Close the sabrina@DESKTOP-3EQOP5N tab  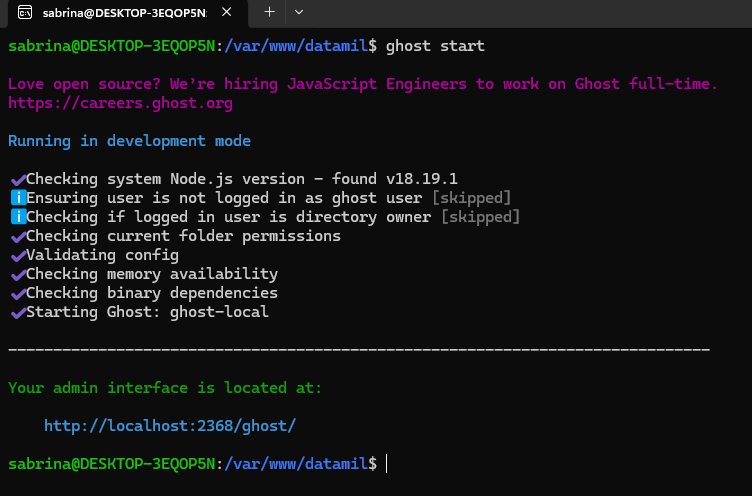pyautogui.click(x=227, y=12)
